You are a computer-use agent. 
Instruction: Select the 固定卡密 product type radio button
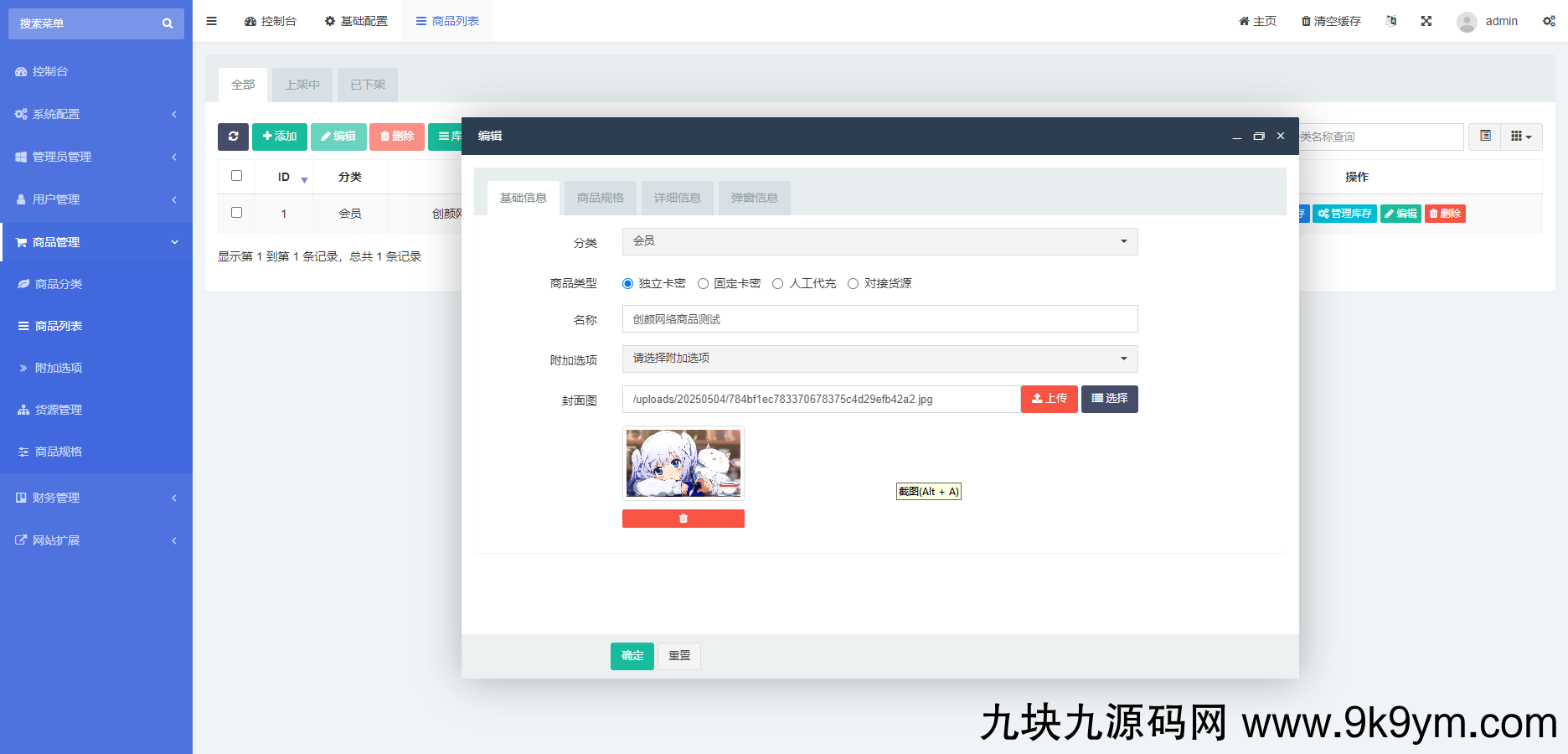(x=704, y=283)
